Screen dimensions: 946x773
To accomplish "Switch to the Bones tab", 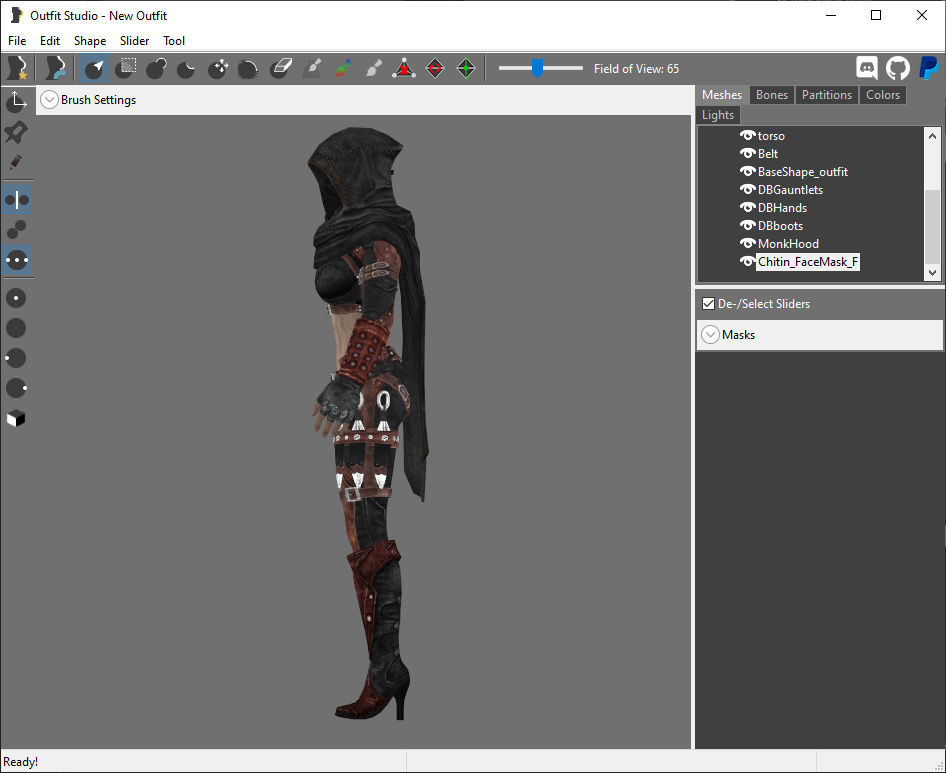I will click(x=772, y=95).
